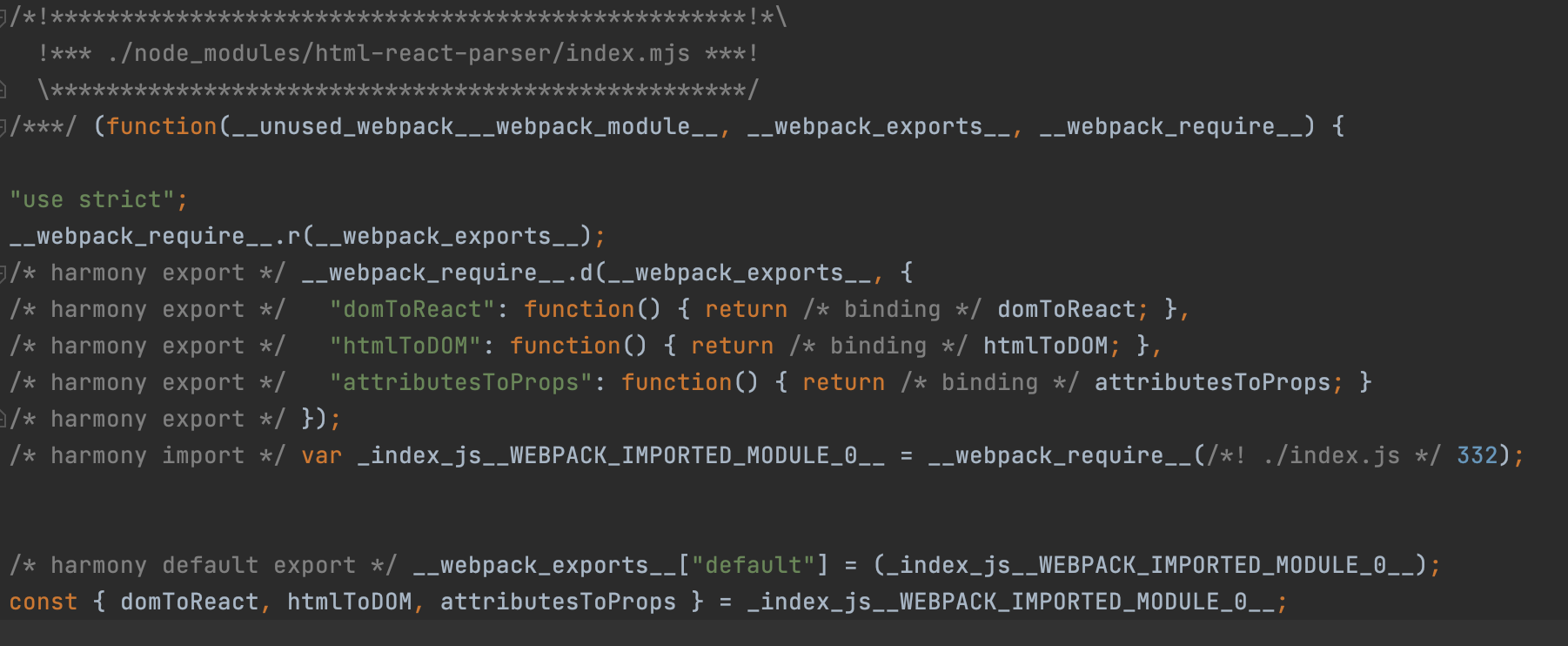Viewport: 1568px width, 646px height.
Task: Click the ./index.js comment inside the require call
Action: point(1324,455)
